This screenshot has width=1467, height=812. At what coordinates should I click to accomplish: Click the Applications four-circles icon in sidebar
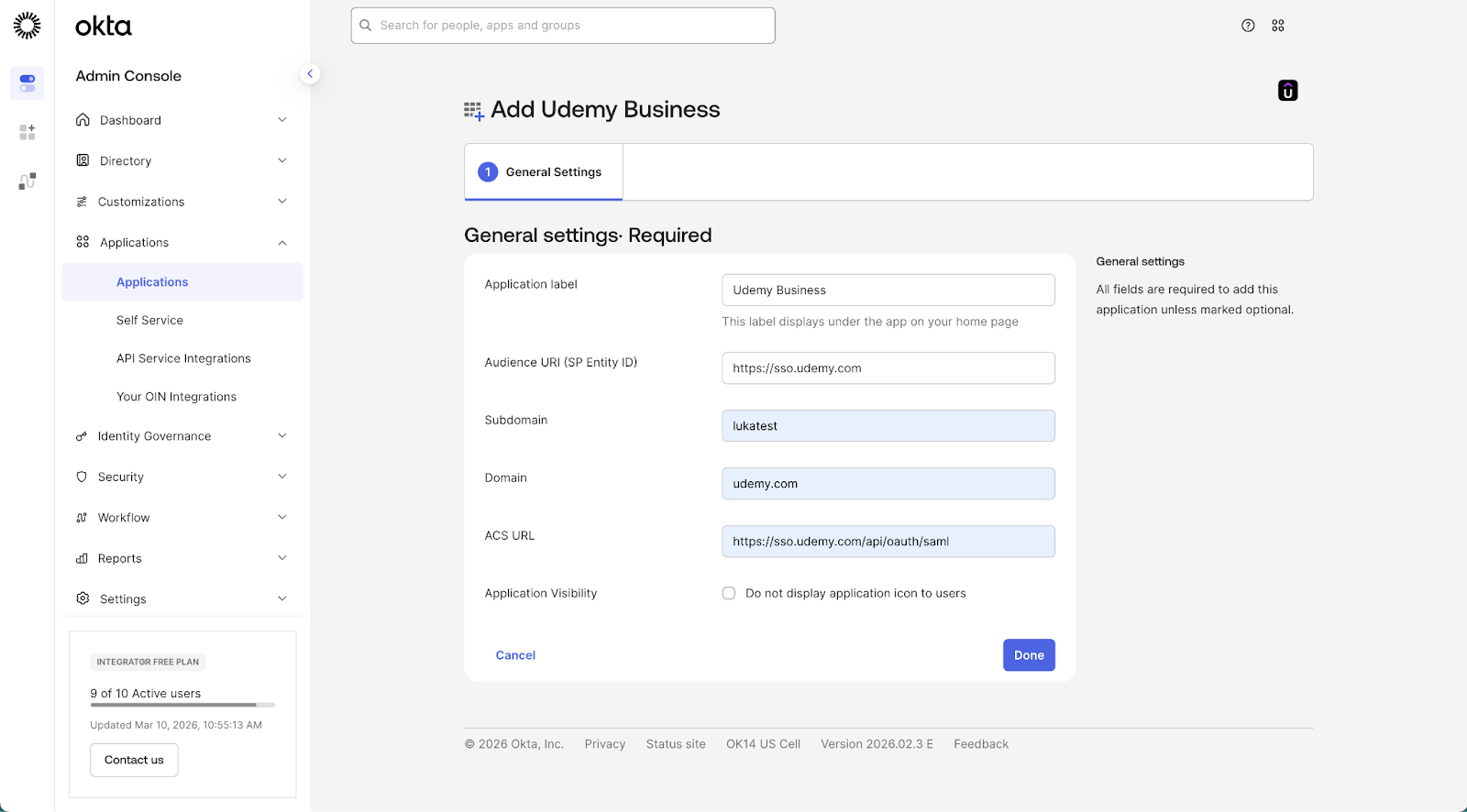[83, 242]
